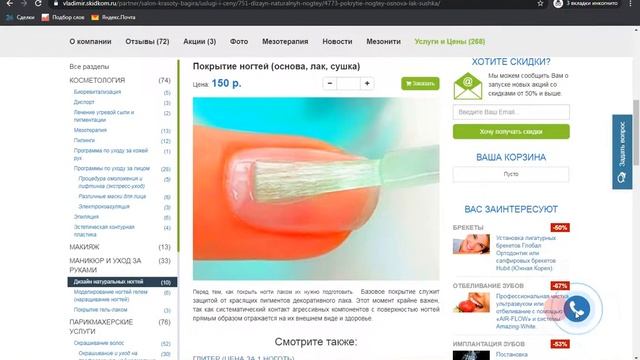Open the Мезотерапия sidebar subcategory
640x360 pixels.
(90, 130)
